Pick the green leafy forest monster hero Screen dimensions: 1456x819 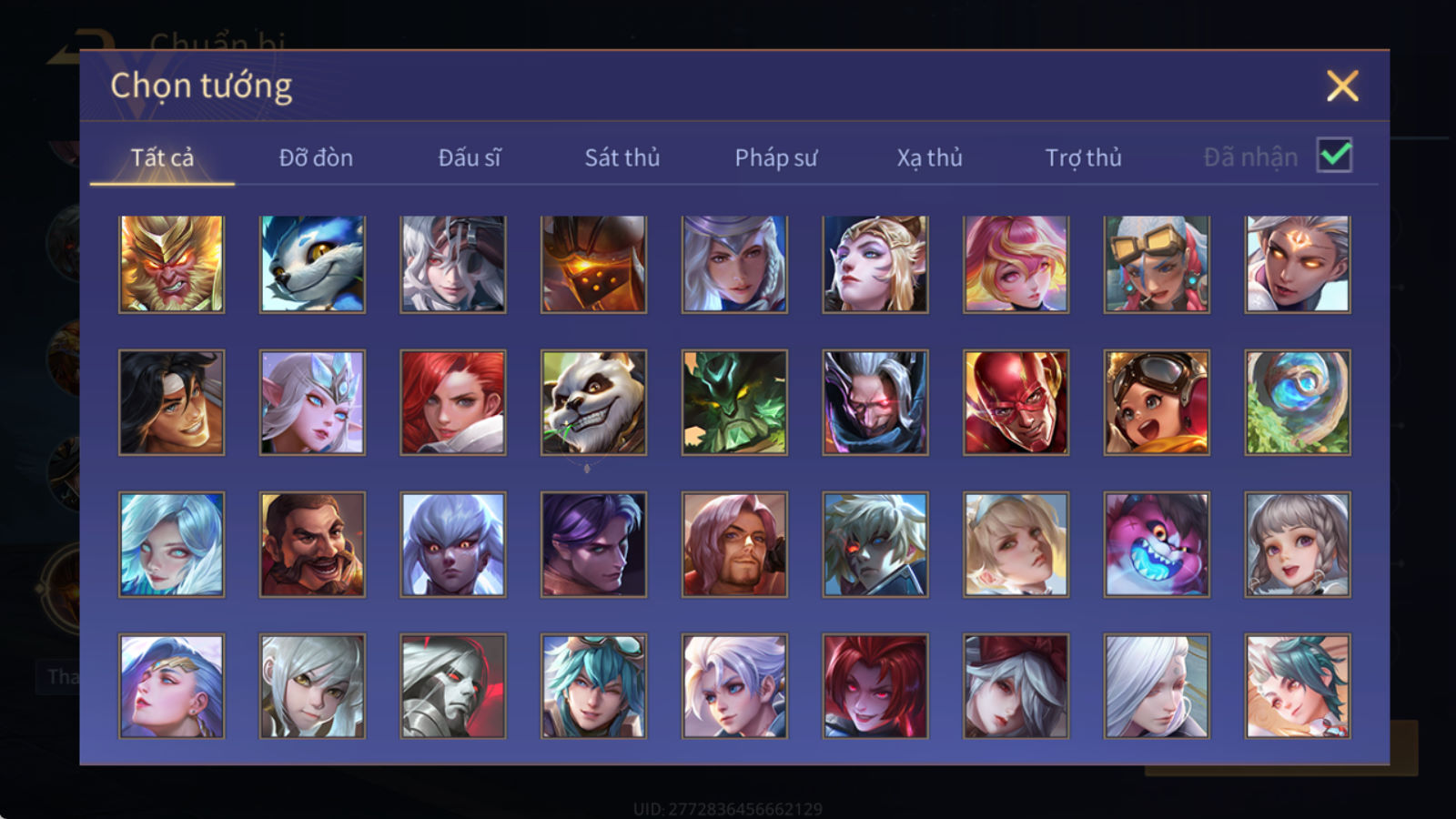point(734,402)
